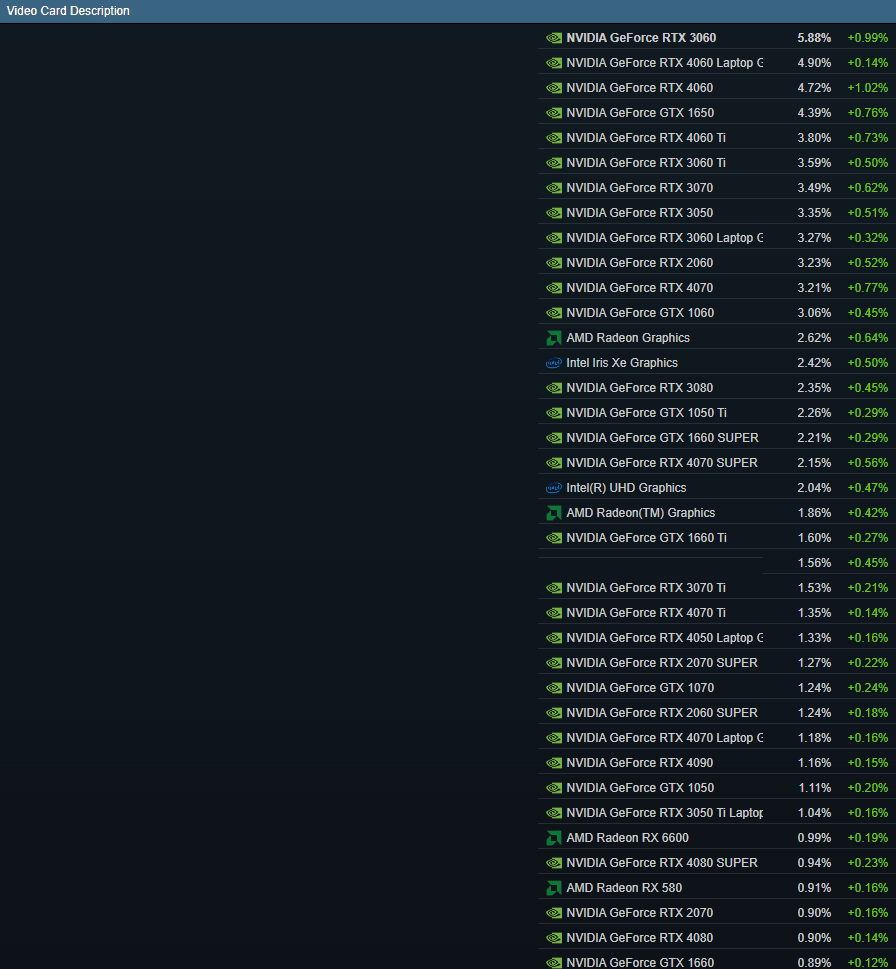This screenshot has width=896, height=969.
Task: Click the NVIDIA logo beside GeForce GTX 1650
Action: [553, 113]
